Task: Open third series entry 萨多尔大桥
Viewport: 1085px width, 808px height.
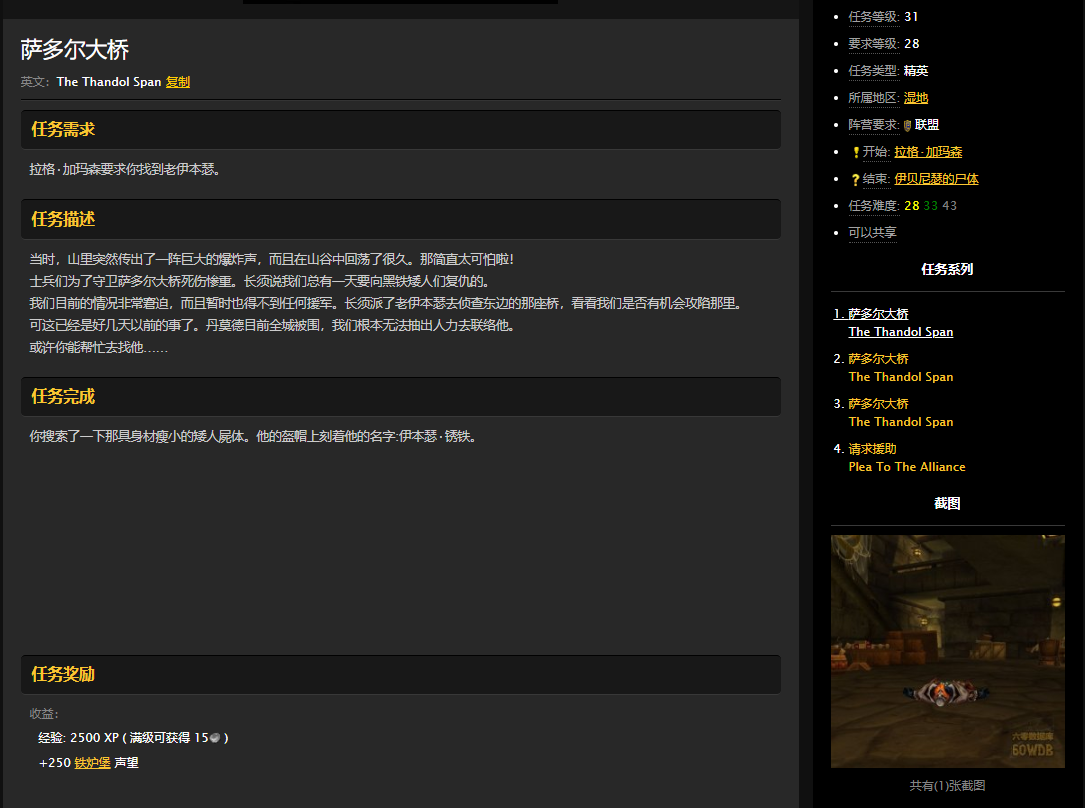Action: 878,404
